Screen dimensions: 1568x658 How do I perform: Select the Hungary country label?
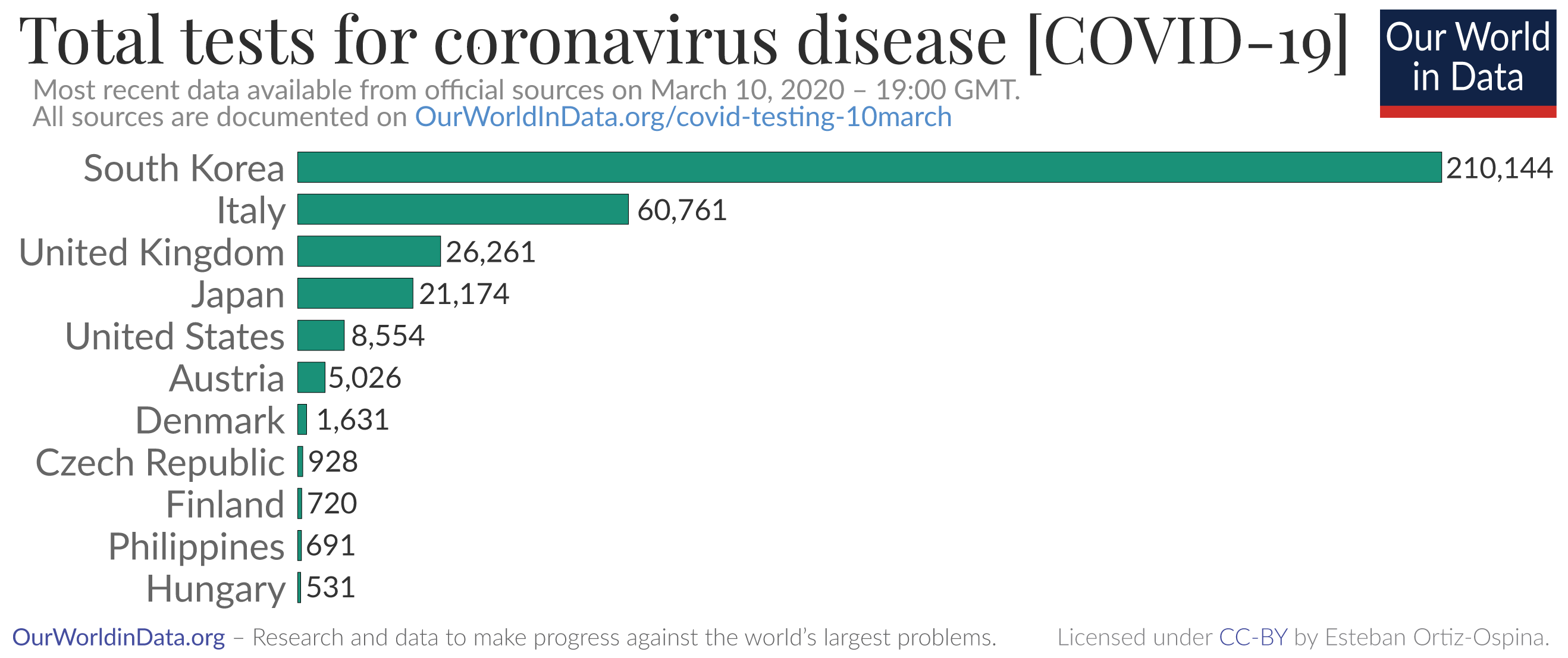point(215,588)
